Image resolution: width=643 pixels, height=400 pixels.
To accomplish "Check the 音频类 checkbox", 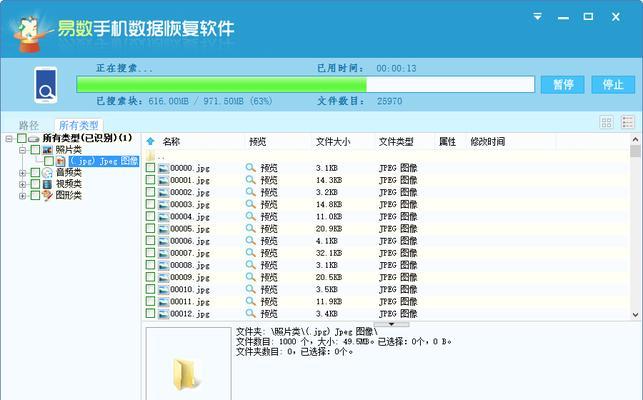I will pos(36,173).
